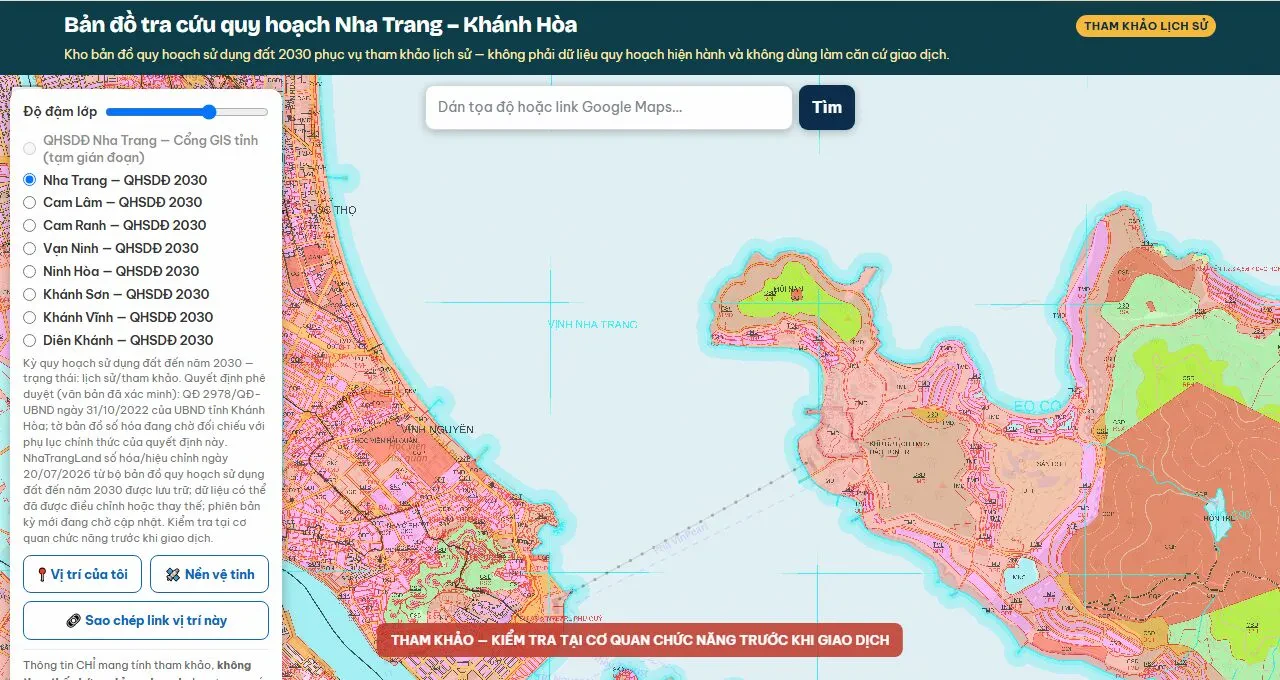The height and width of the screenshot is (680, 1280).
Task: Select Cam Ranh – QHSDĐ 2030 layer
Action: pyautogui.click(x=30, y=226)
